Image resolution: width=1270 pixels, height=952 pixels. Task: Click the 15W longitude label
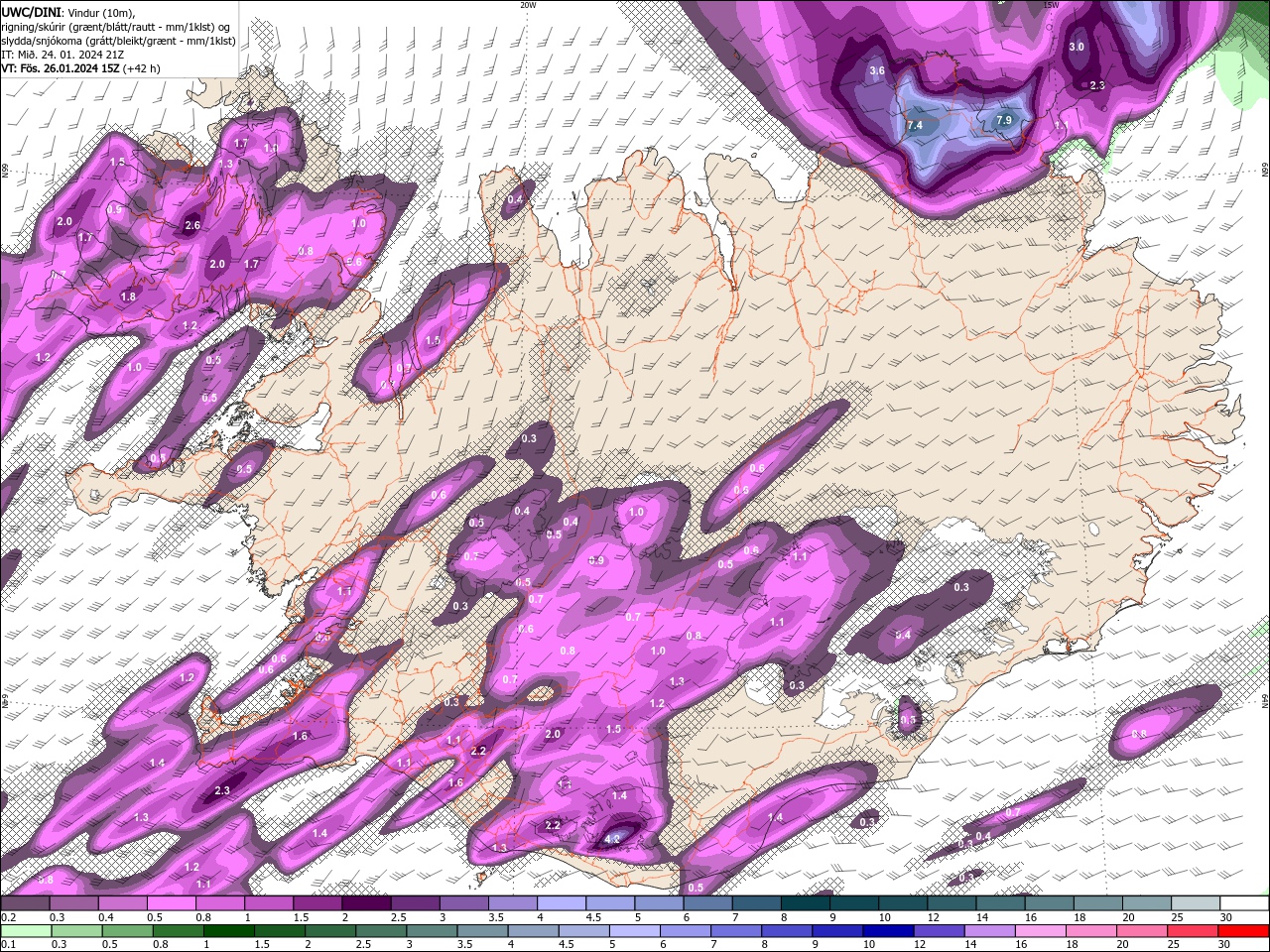click(1051, 5)
